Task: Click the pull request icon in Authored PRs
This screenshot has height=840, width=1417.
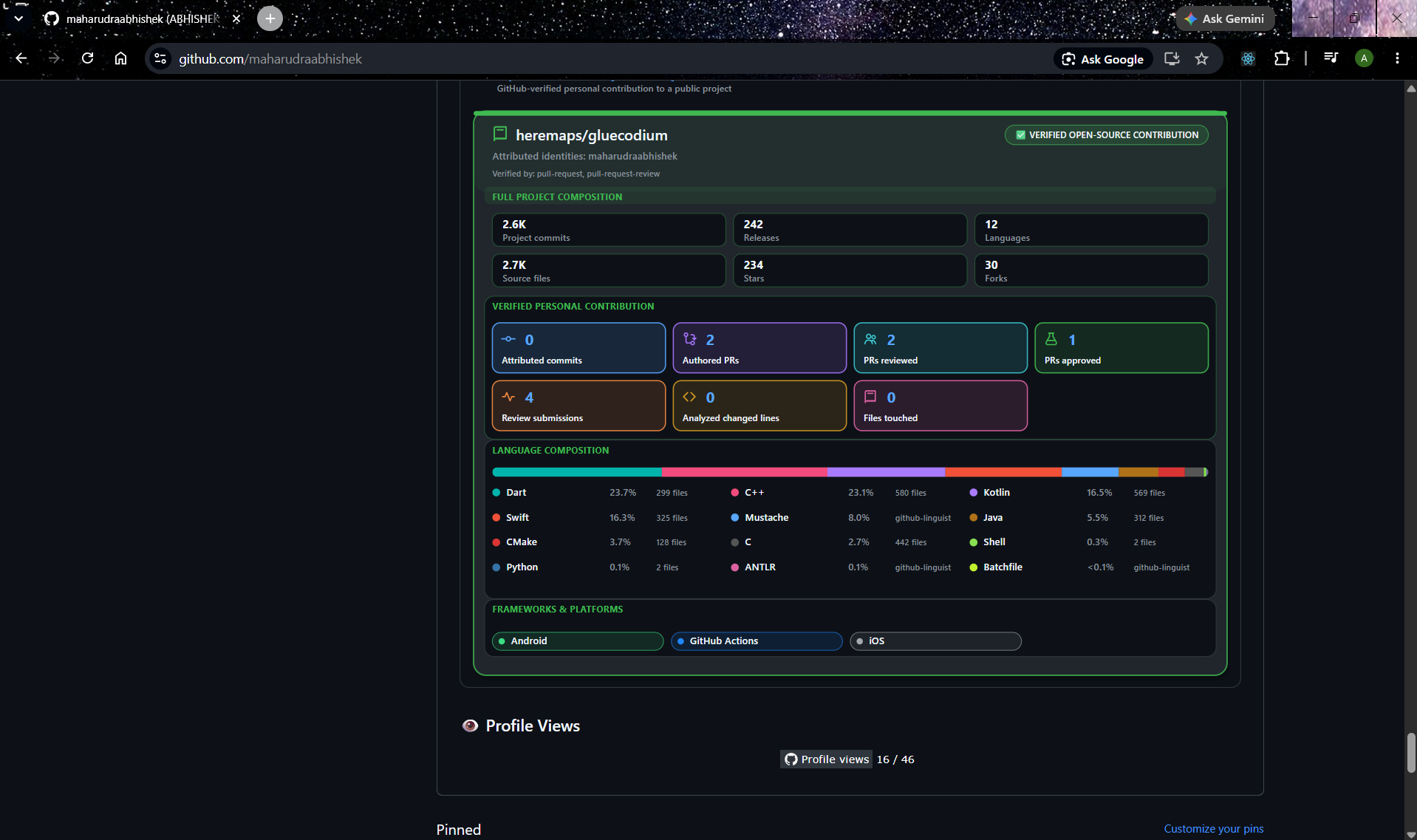Action: (x=689, y=339)
